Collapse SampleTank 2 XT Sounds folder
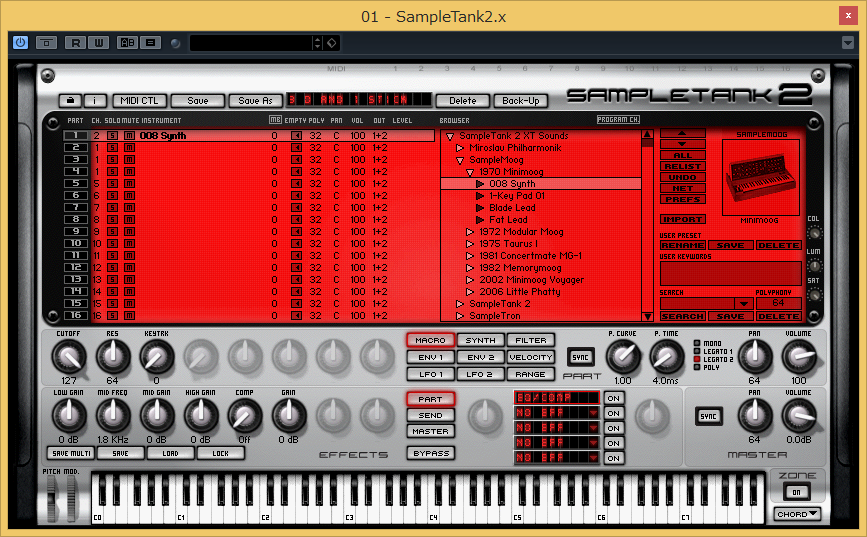Image resolution: width=867 pixels, height=537 pixels. (x=450, y=136)
